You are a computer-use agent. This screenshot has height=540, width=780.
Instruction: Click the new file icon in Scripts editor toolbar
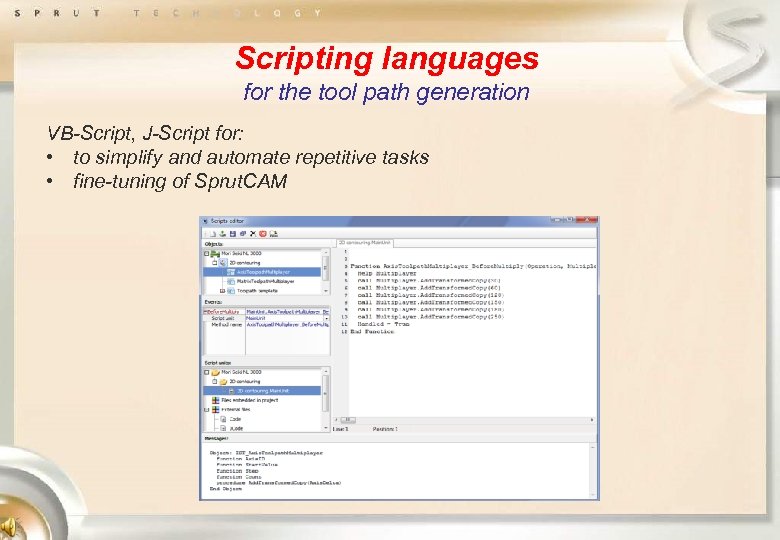(x=213, y=234)
